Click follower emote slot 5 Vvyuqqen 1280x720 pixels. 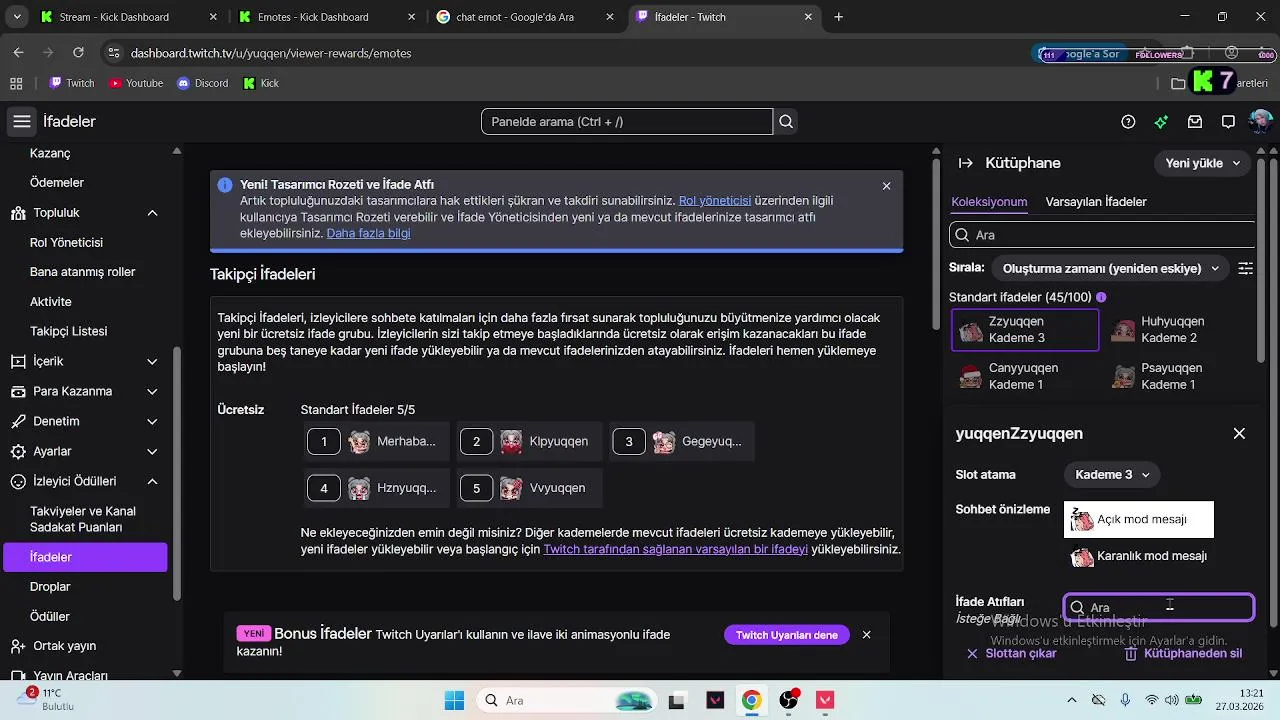[x=530, y=488]
